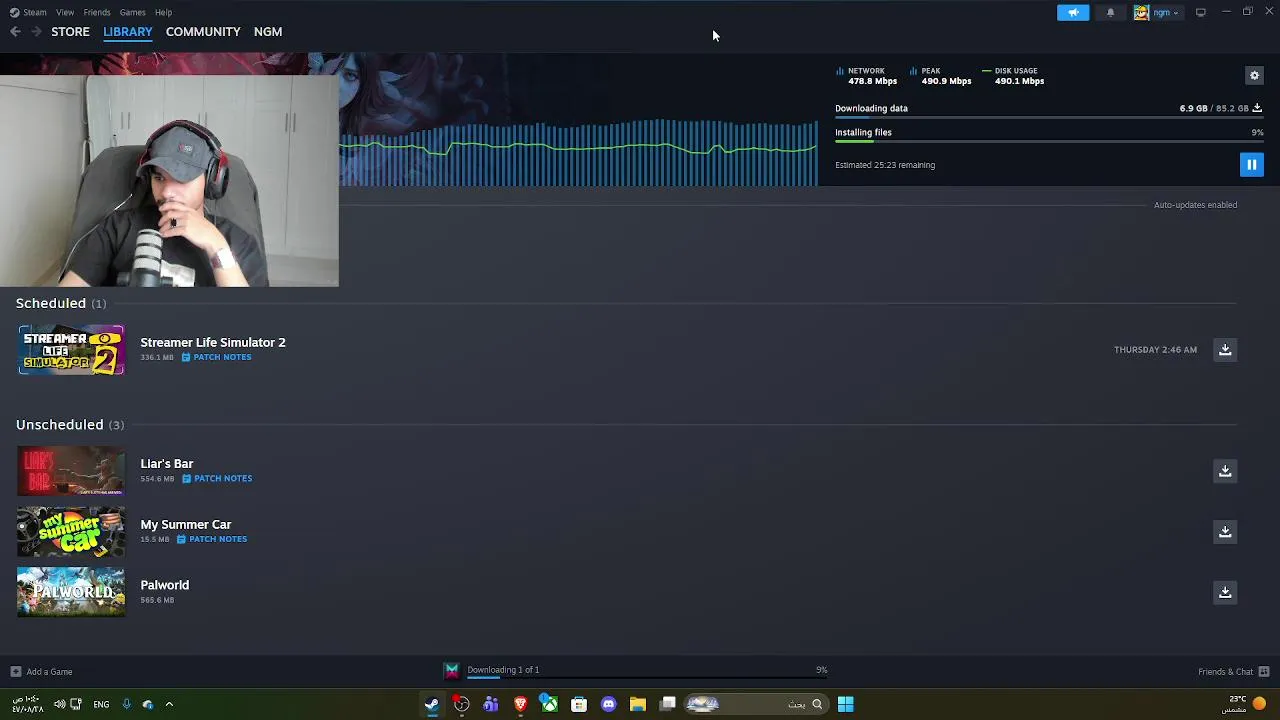The image size is (1280, 720).
Task: Select the My Summer Car title
Action: tap(186, 524)
